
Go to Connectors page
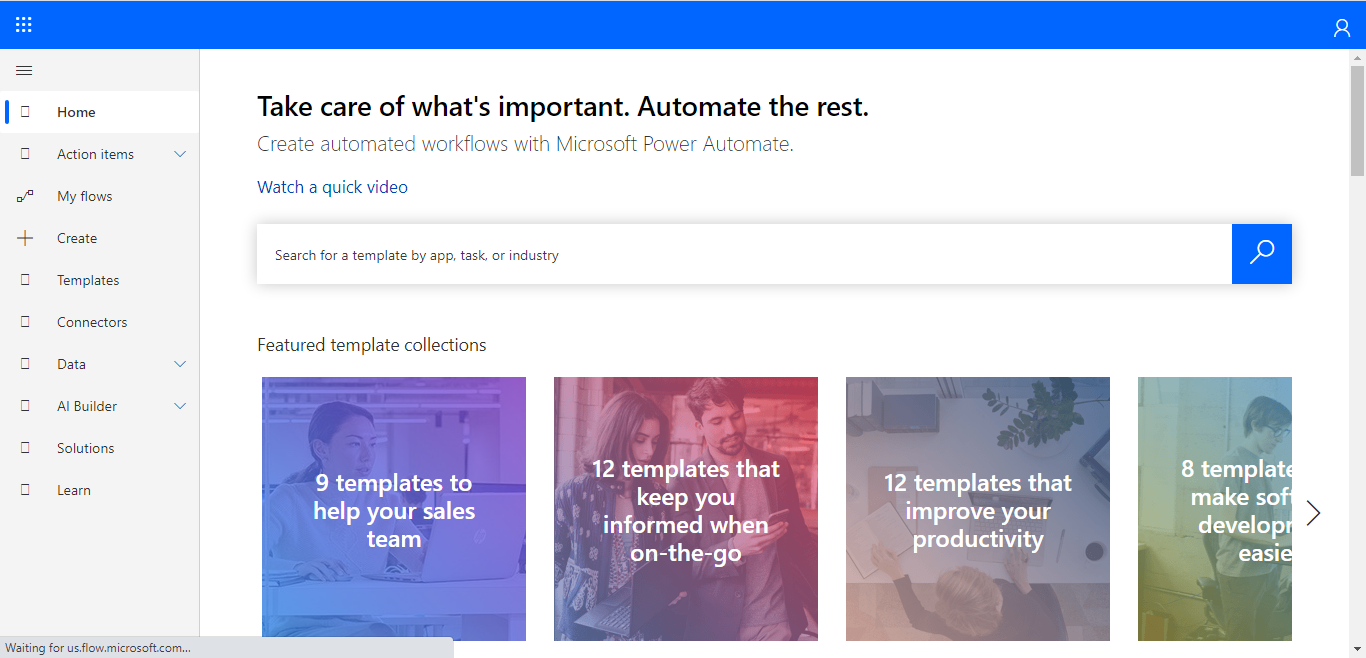click(x=92, y=322)
